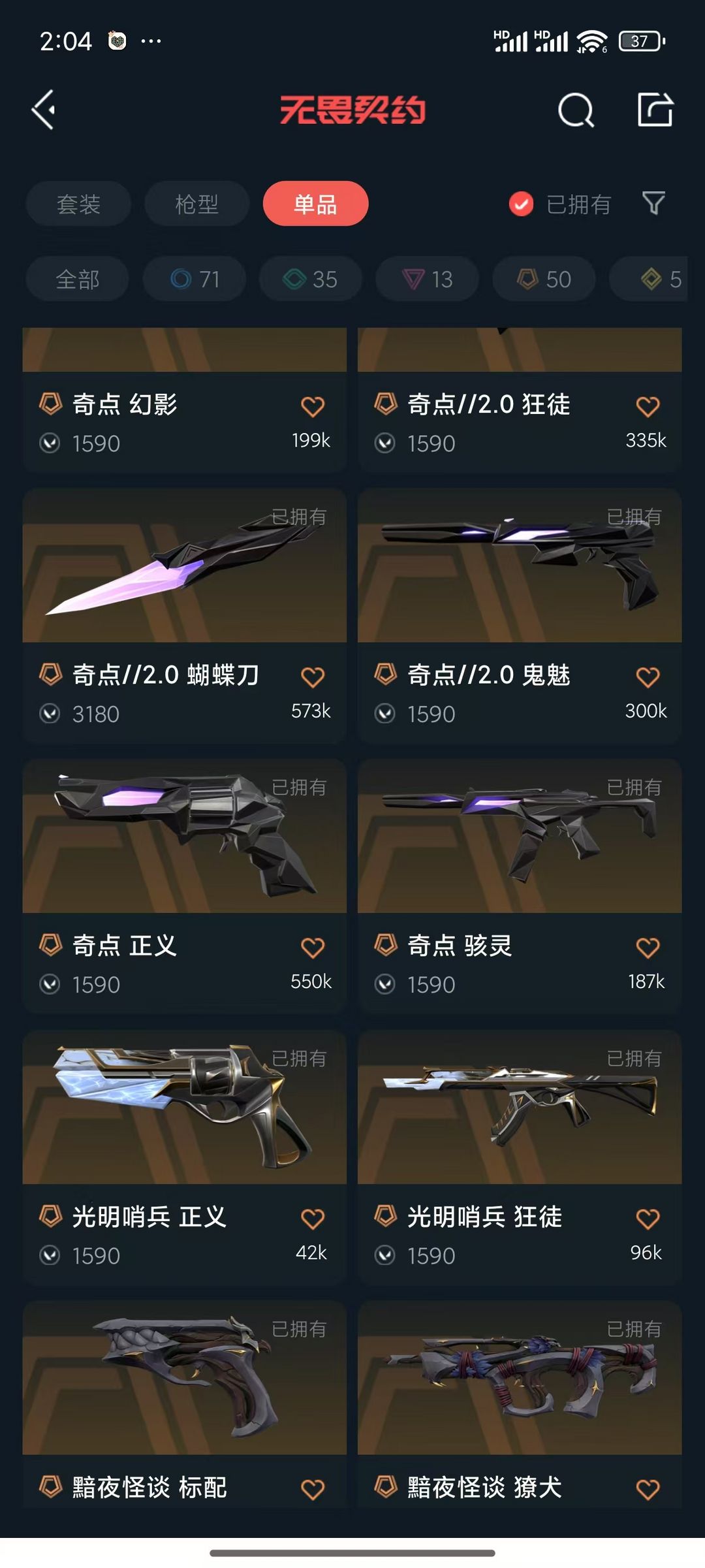Filter by blue tier showing 71
Viewport: 705px width, 1568px height.
pos(195,279)
